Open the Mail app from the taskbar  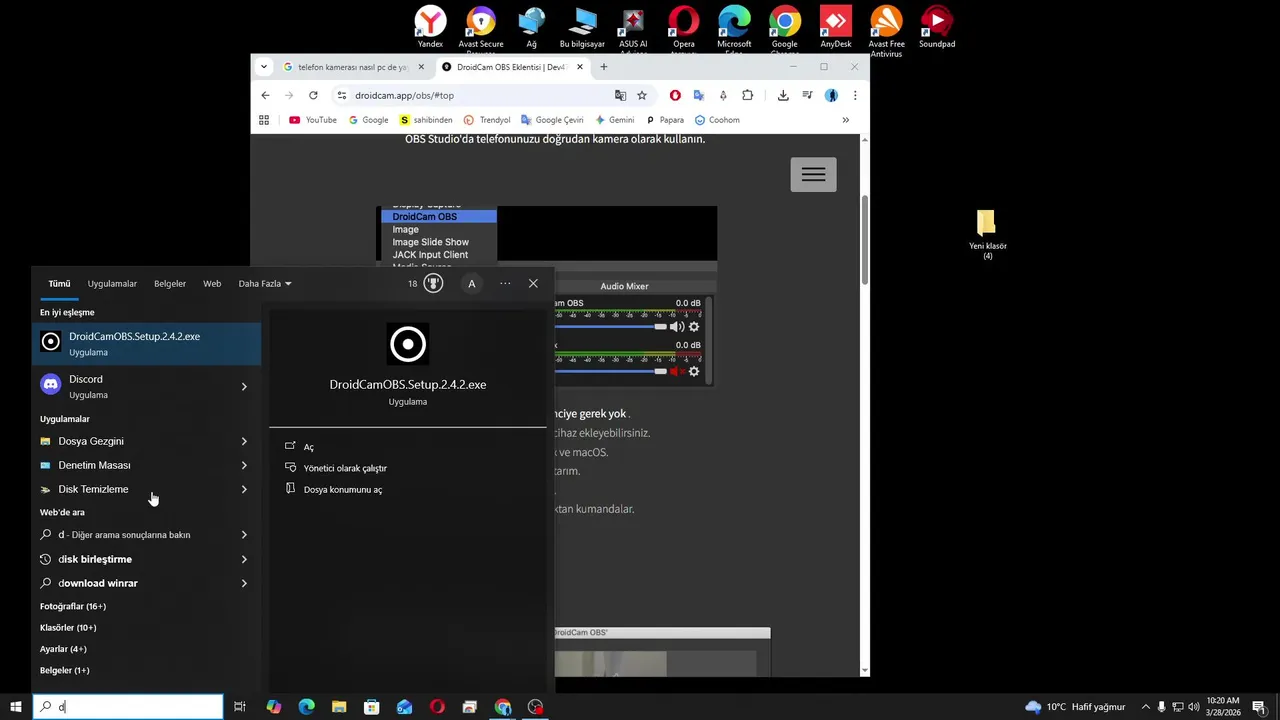404,707
